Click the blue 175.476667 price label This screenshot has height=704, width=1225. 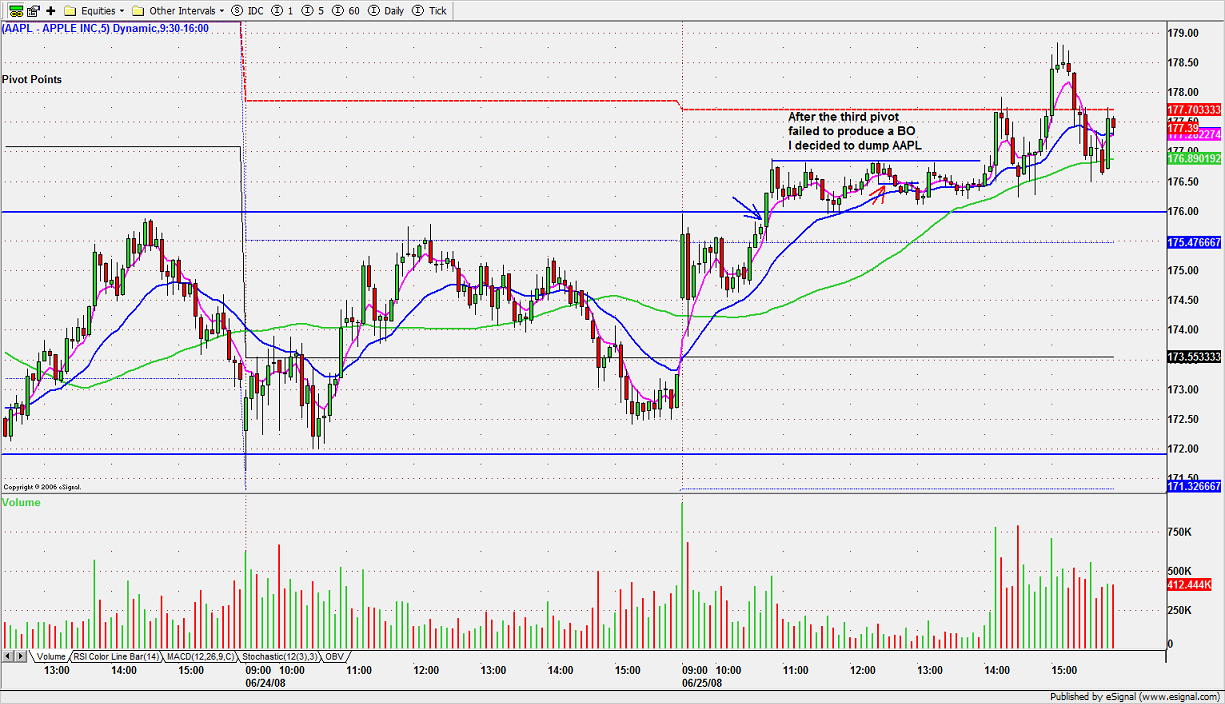tap(1195, 242)
